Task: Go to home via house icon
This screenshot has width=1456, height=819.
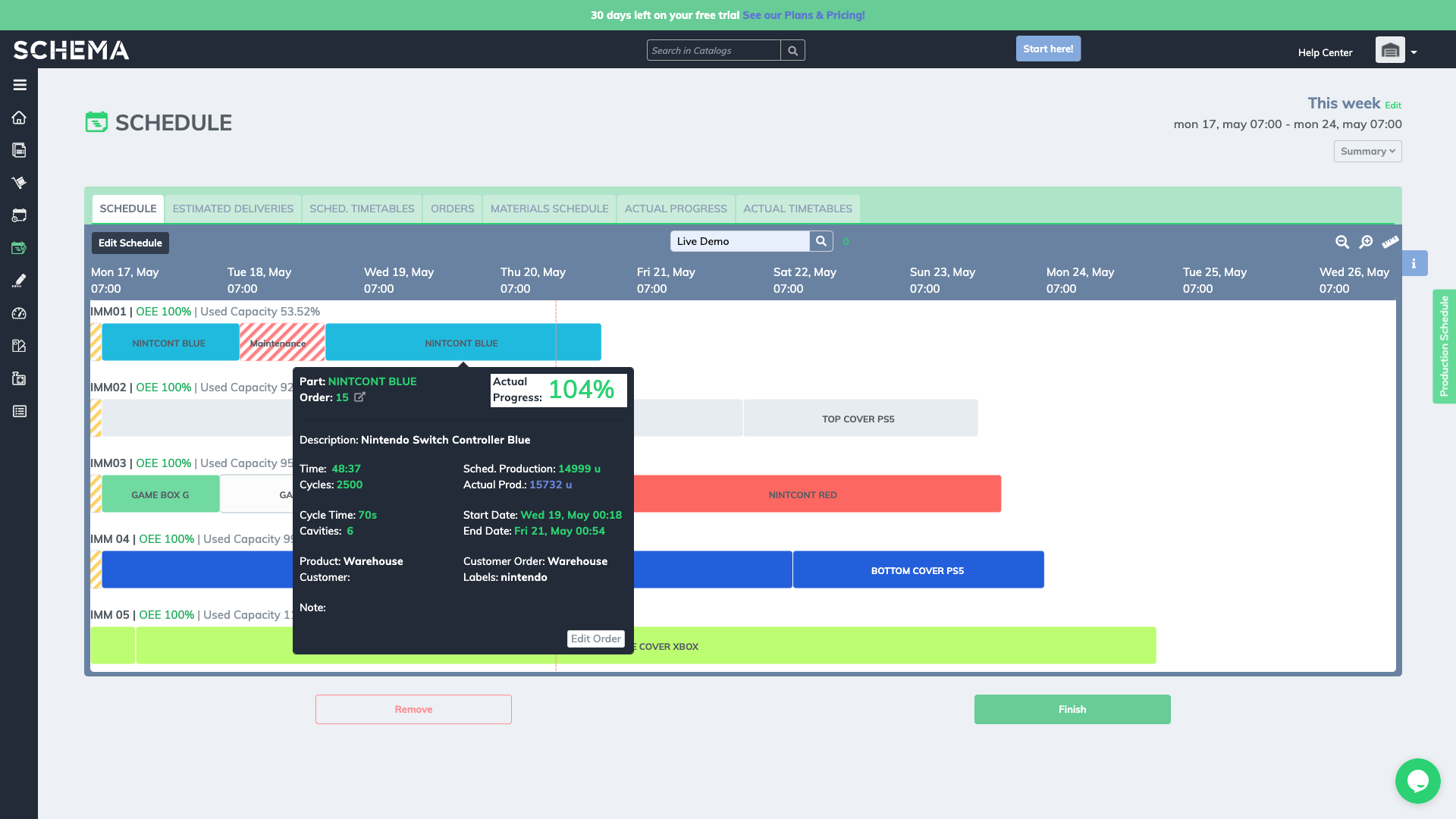Action: point(20,118)
